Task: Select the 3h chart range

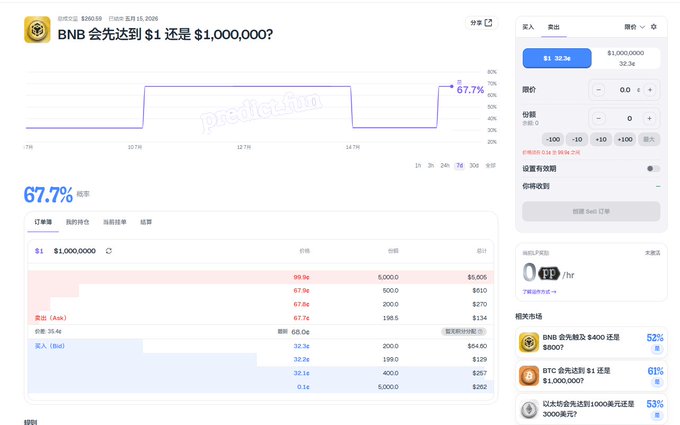Action: click(x=431, y=166)
